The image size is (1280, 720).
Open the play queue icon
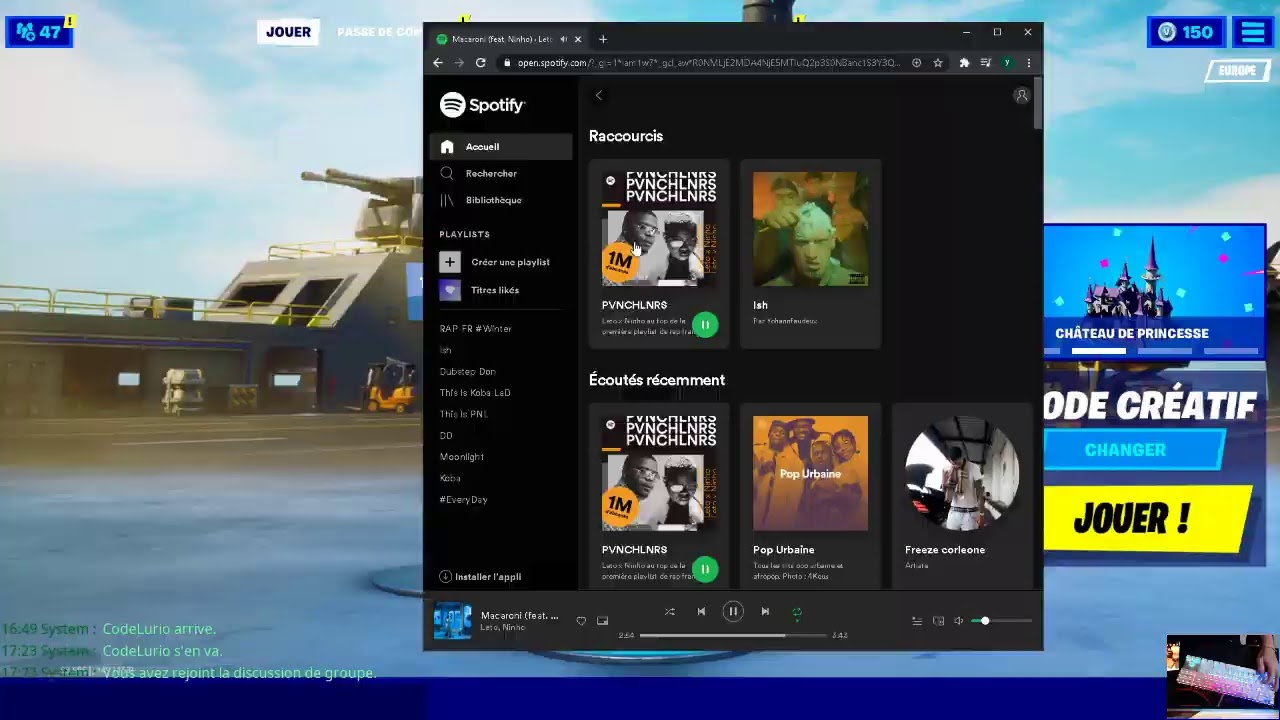tap(916, 621)
